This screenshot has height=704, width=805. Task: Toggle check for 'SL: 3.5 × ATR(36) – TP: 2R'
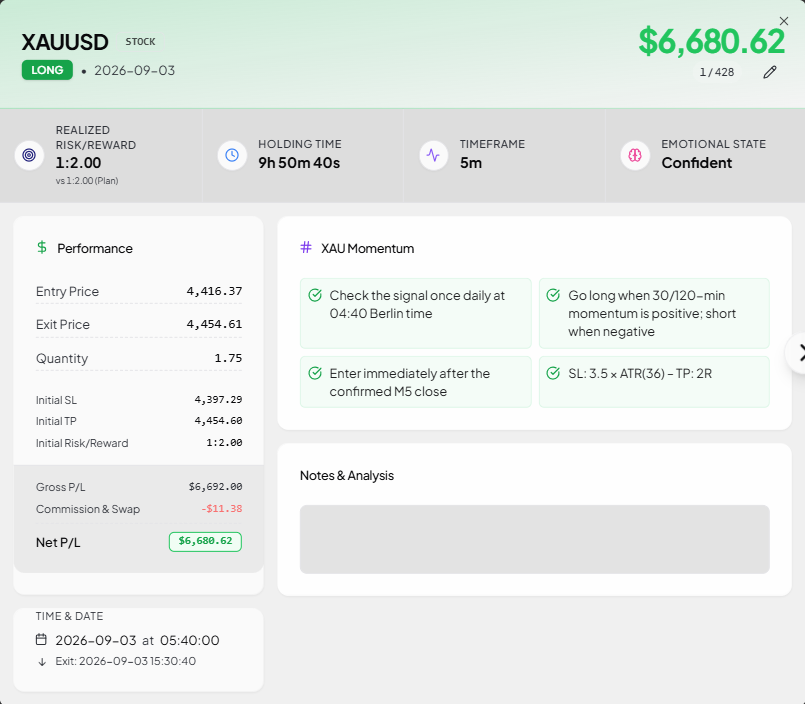pyautogui.click(x=553, y=373)
